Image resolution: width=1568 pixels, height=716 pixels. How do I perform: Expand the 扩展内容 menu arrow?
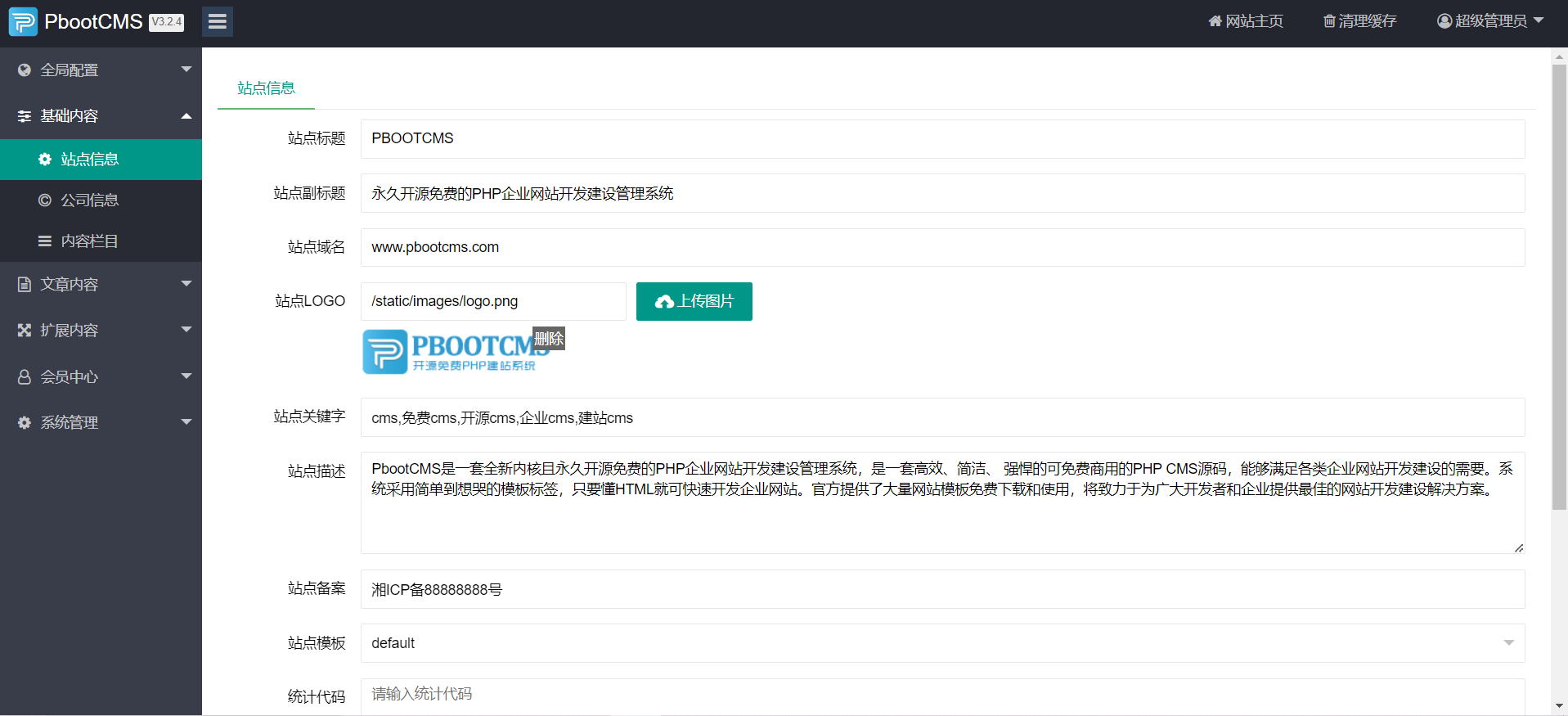point(186,330)
